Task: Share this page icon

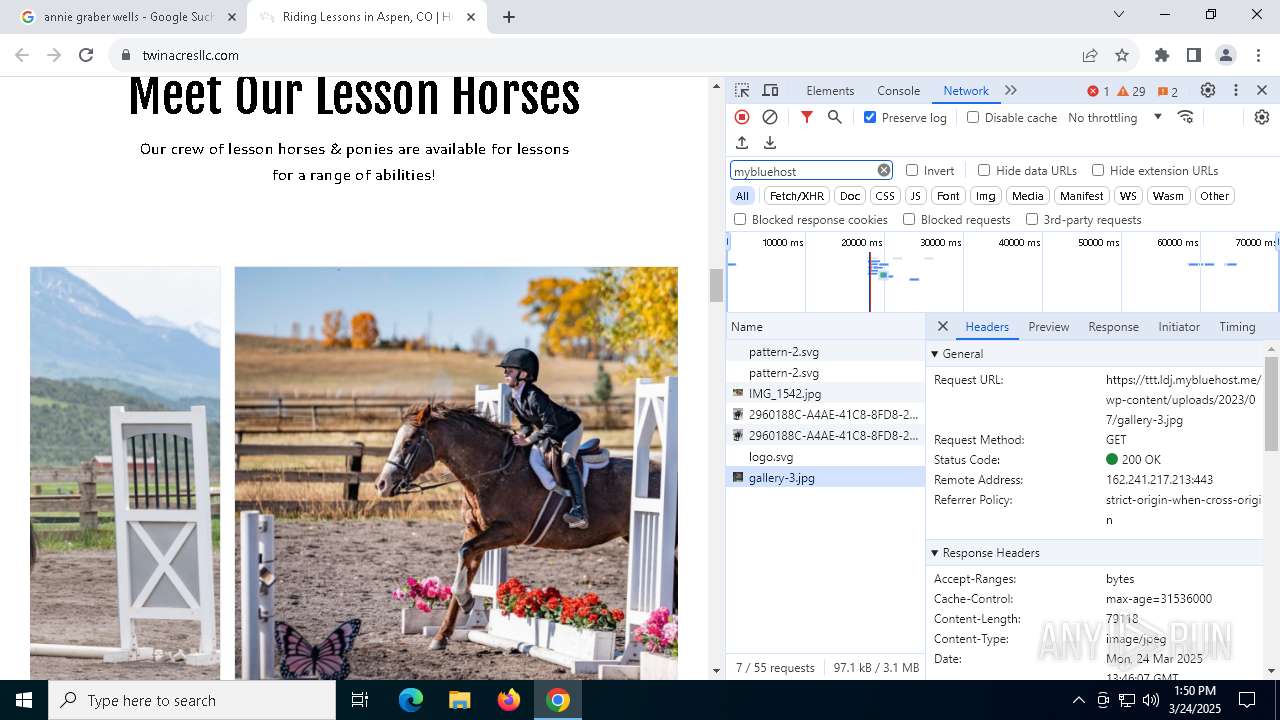Action: [1090, 55]
